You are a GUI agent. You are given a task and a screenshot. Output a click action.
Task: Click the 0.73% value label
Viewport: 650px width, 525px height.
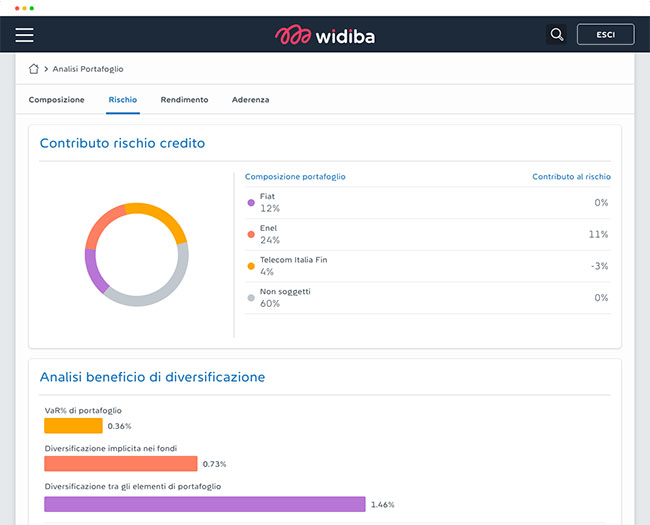(x=214, y=464)
